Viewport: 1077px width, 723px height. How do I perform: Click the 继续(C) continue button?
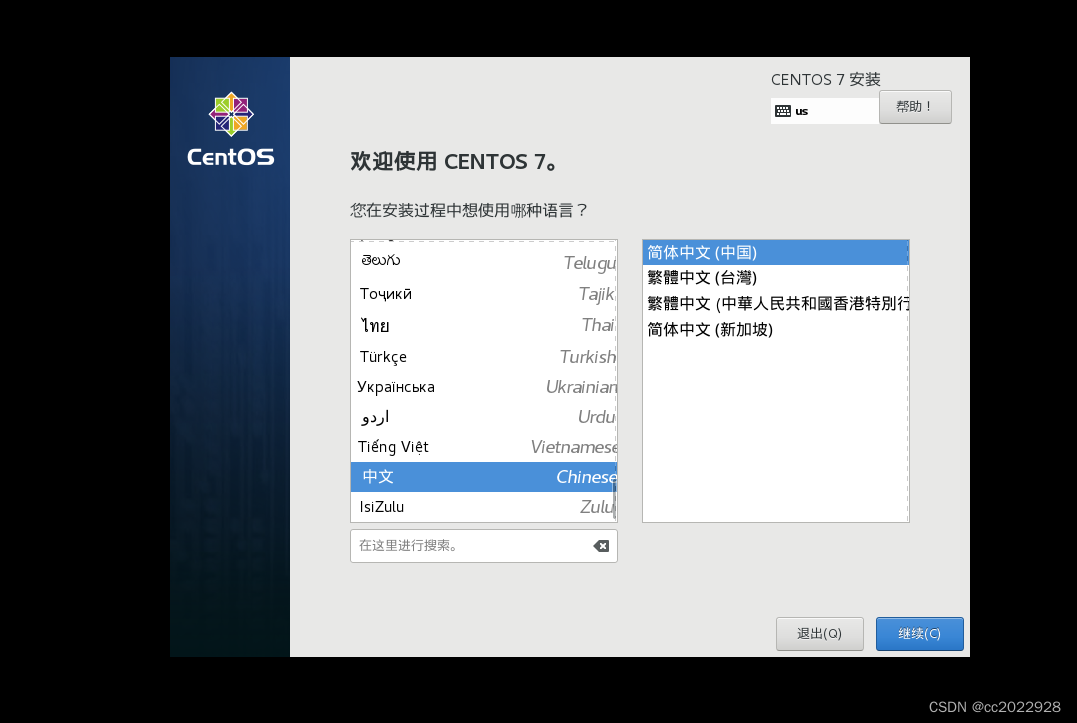click(919, 634)
